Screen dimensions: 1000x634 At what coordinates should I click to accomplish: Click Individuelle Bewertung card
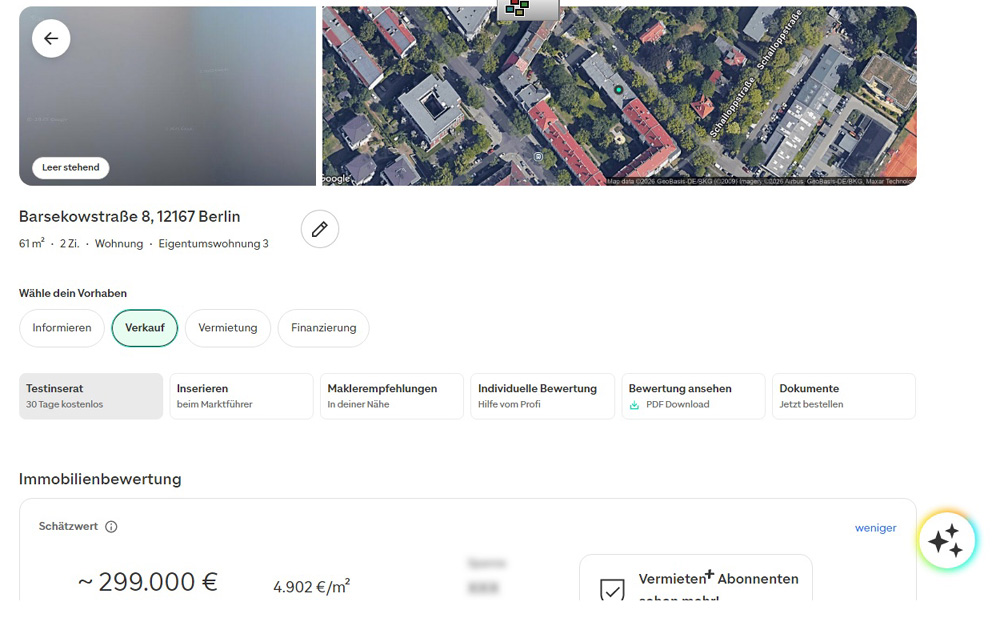tap(542, 396)
